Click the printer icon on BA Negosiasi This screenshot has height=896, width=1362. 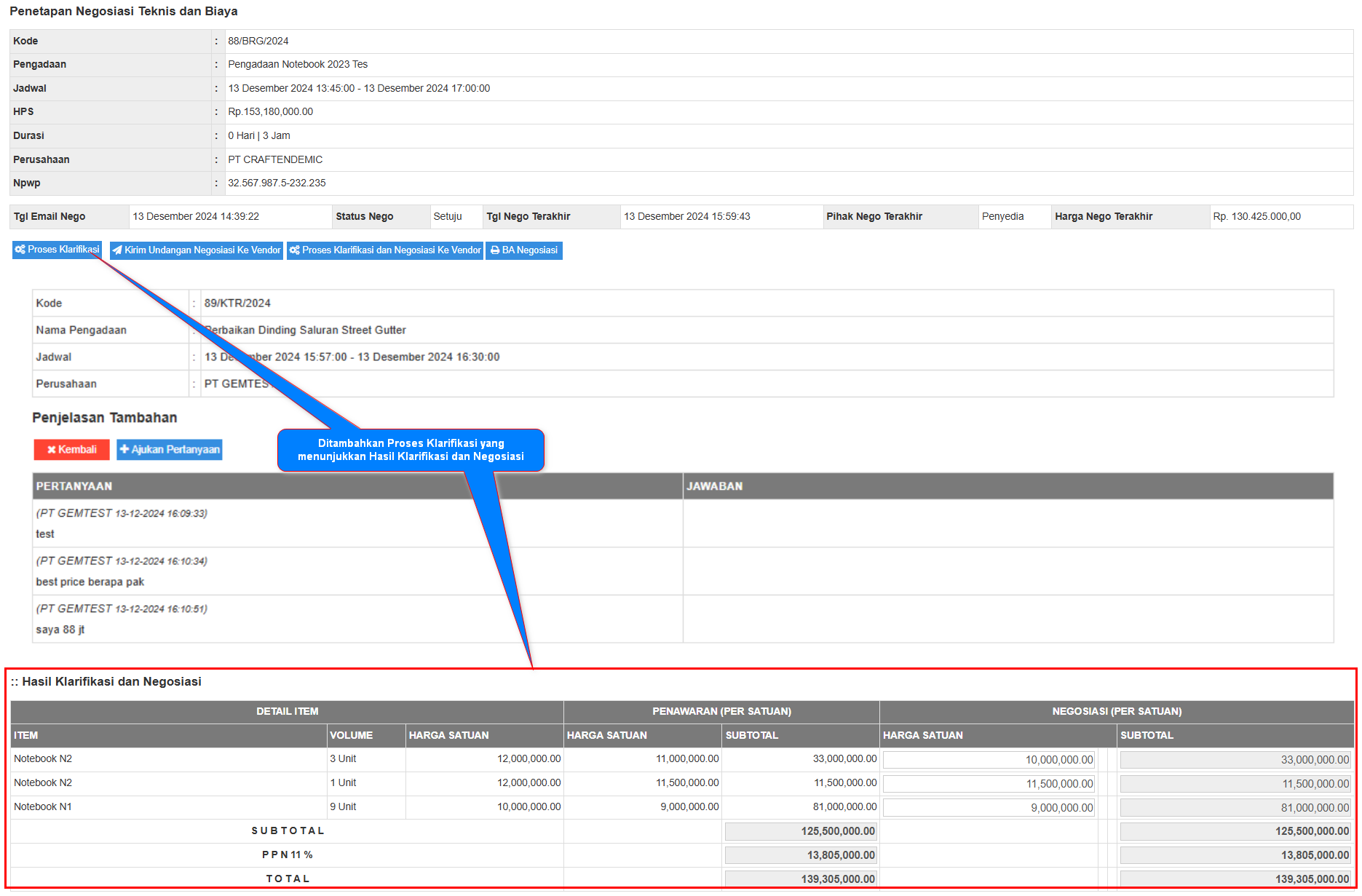coord(495,250)
